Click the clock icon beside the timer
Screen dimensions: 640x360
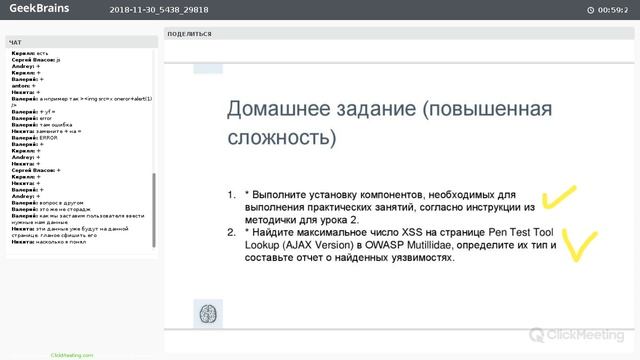click(590, 10)
